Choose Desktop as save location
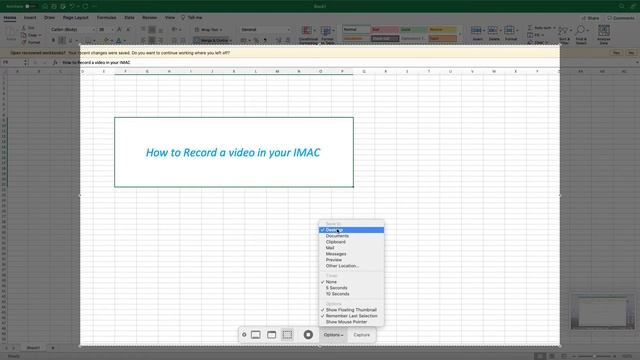The image size is (640, 360). tap(351, 230)
